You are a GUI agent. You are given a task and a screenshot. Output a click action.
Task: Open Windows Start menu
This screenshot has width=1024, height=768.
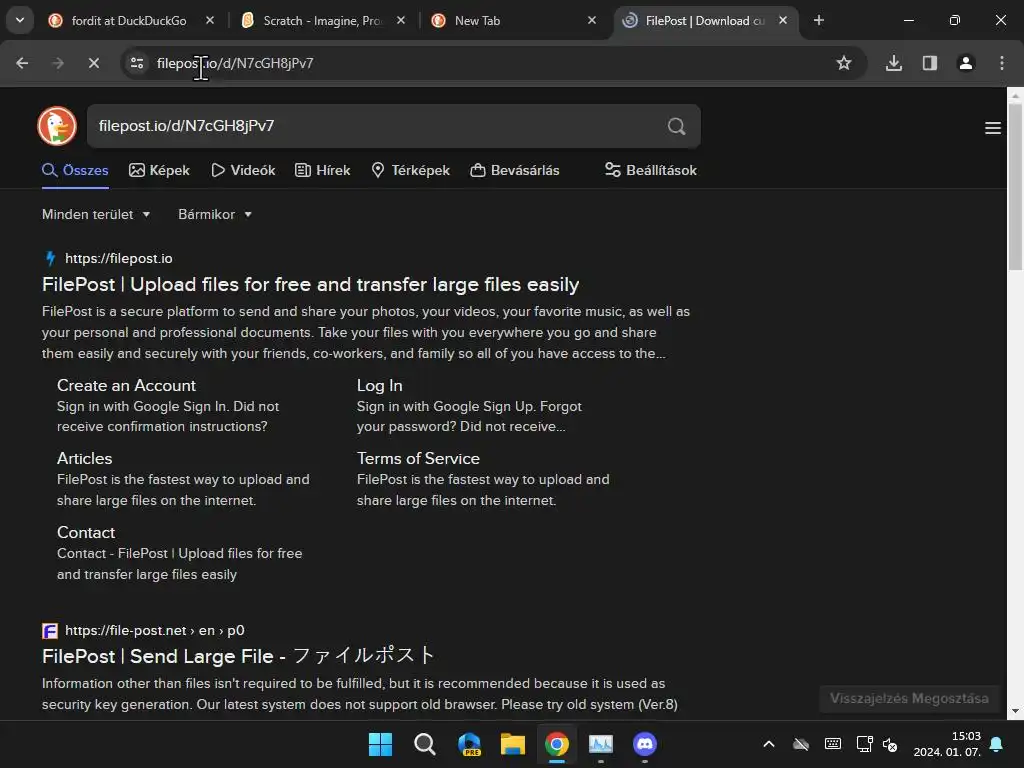(x=381, y=744)
